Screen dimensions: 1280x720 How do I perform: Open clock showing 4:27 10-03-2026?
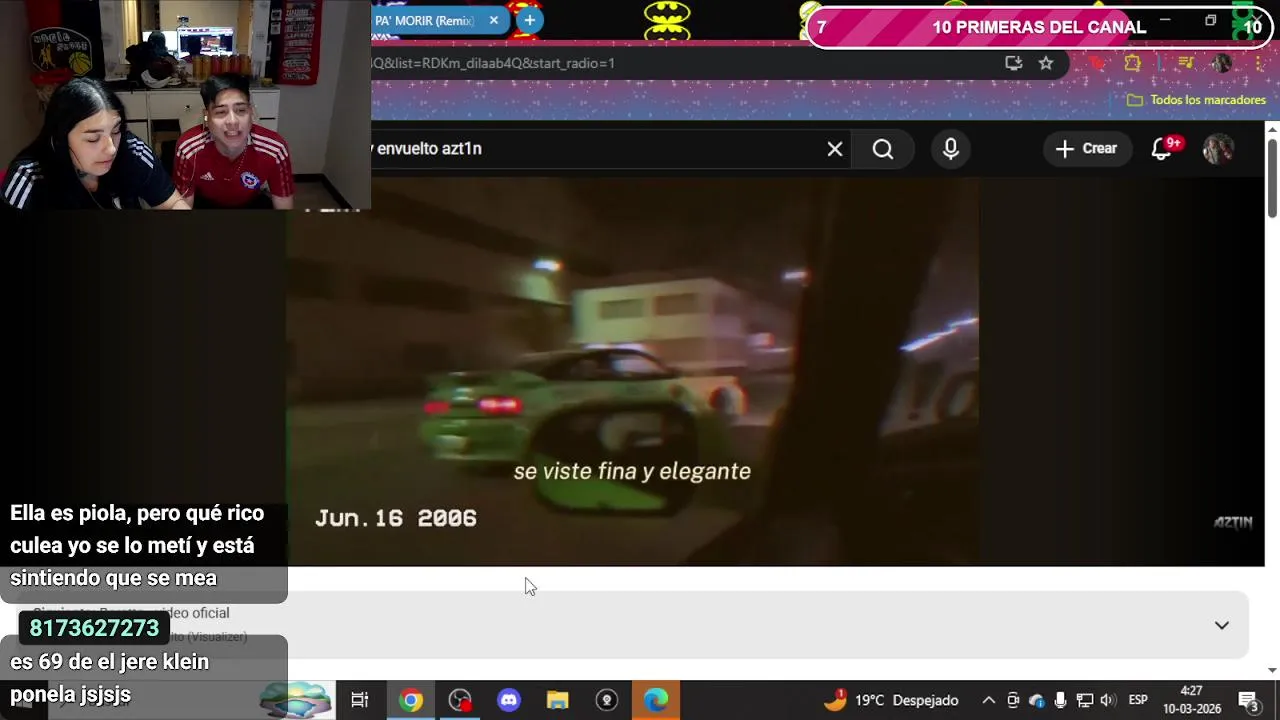coord(1192,700)
